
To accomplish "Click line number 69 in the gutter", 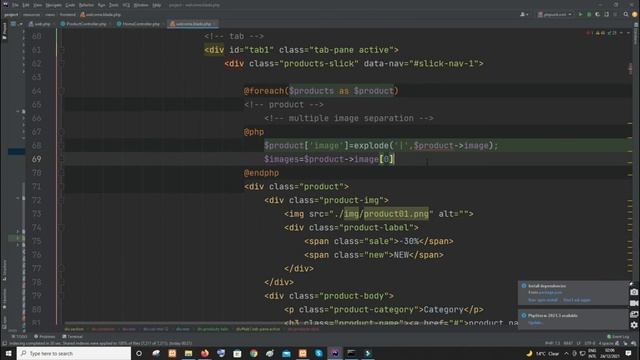I will click(x=37, y=159).
